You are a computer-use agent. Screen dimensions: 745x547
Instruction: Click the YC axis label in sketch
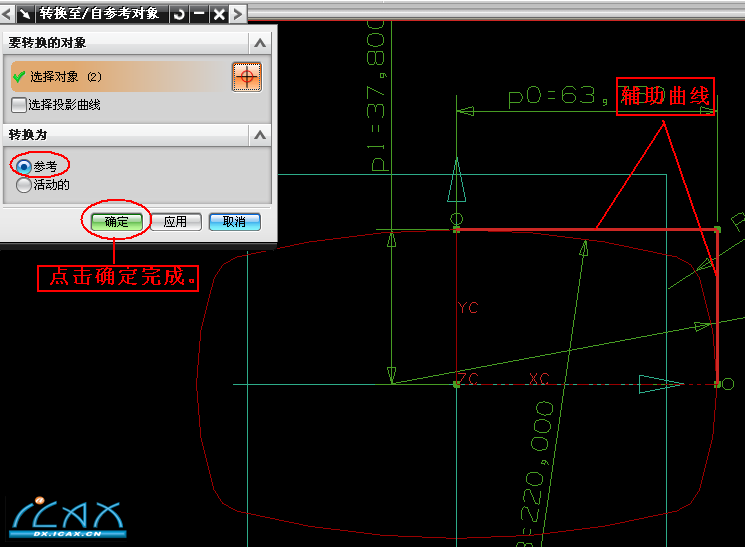(x=468, y=308)
